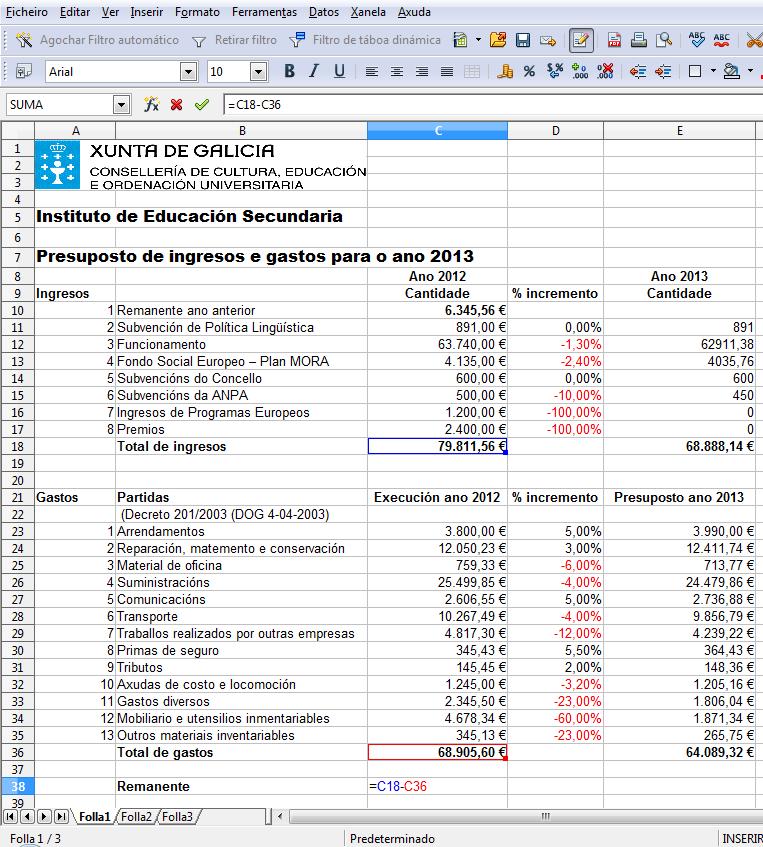Viewport: 763px width, 847px height.
Task: Accept the formula with the green checkmark
Action: pos(202,104)
